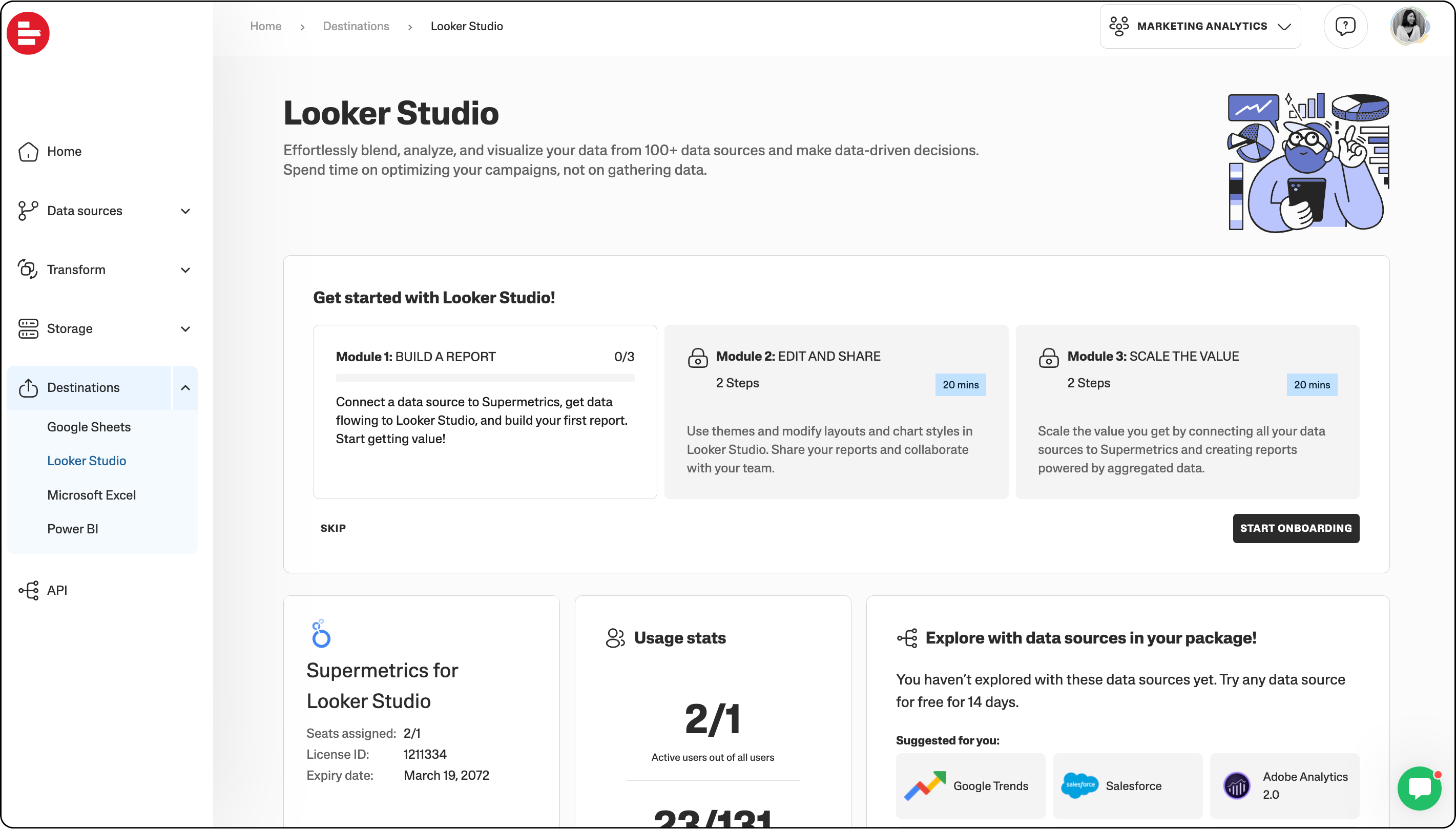
Task: Expand the Transform section chevron
Action: 185,270
